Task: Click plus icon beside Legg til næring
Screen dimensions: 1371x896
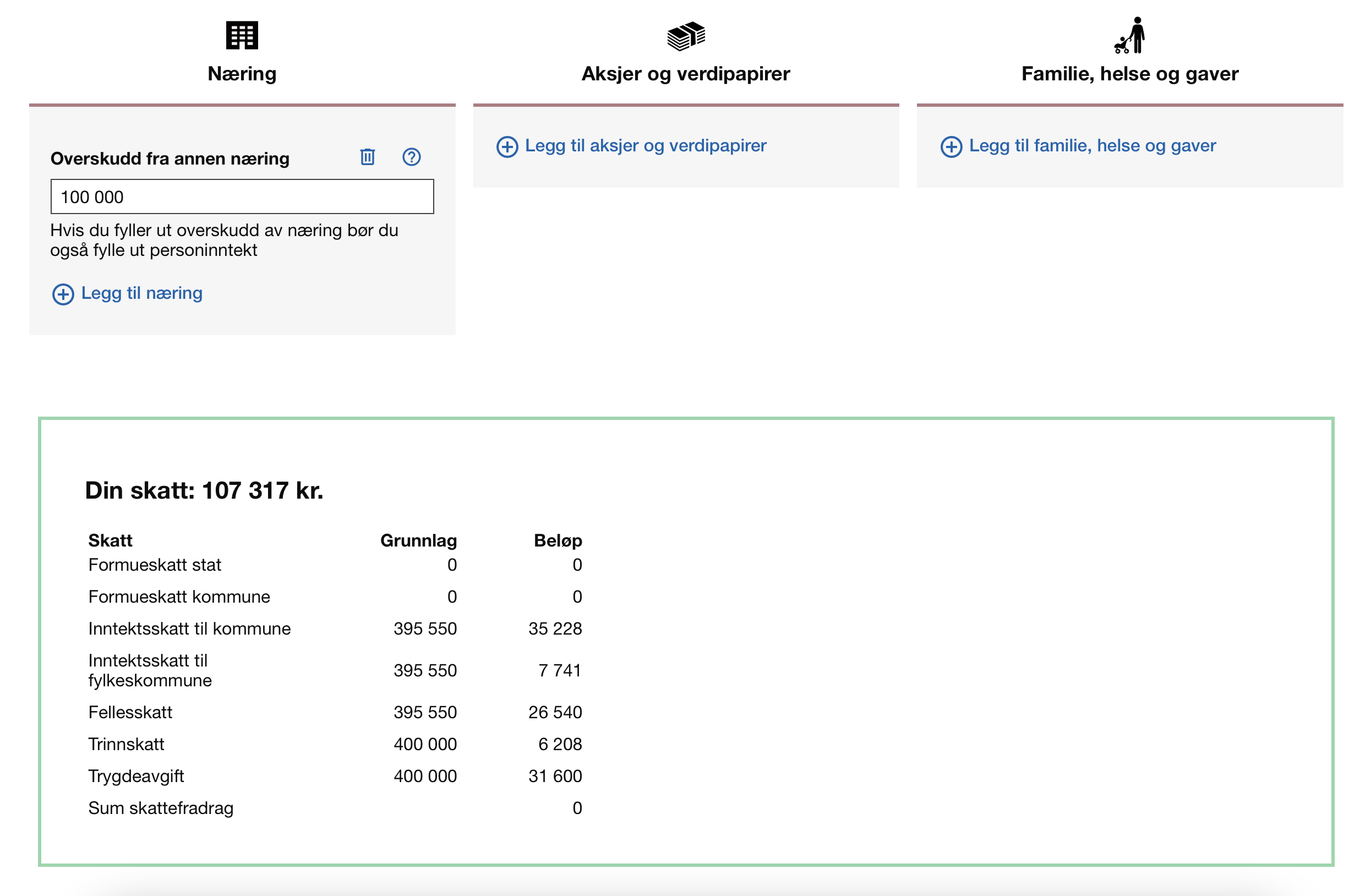Action: tap(63, 294)
